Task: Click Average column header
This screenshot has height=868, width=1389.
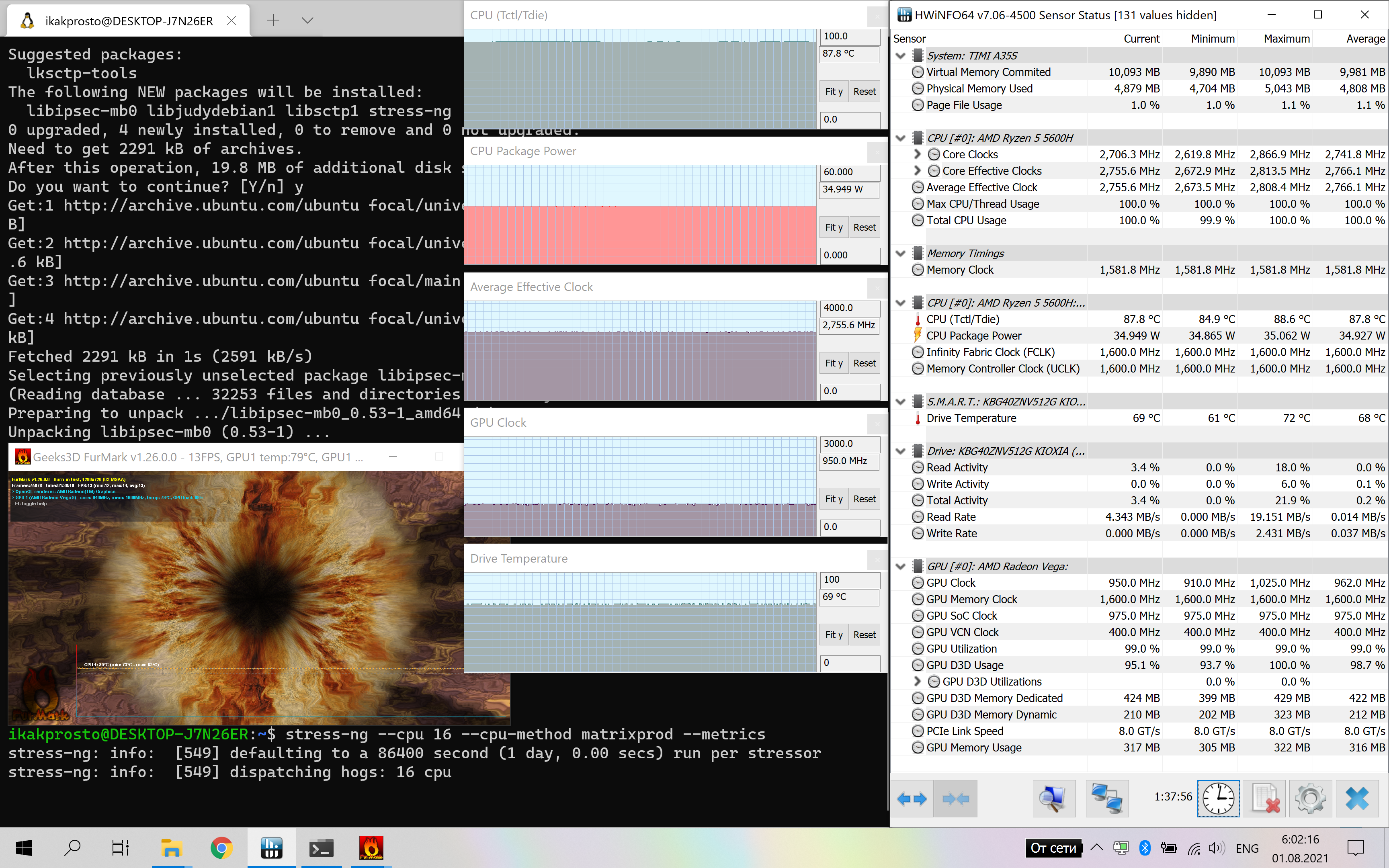Action: click(1350, 39)
